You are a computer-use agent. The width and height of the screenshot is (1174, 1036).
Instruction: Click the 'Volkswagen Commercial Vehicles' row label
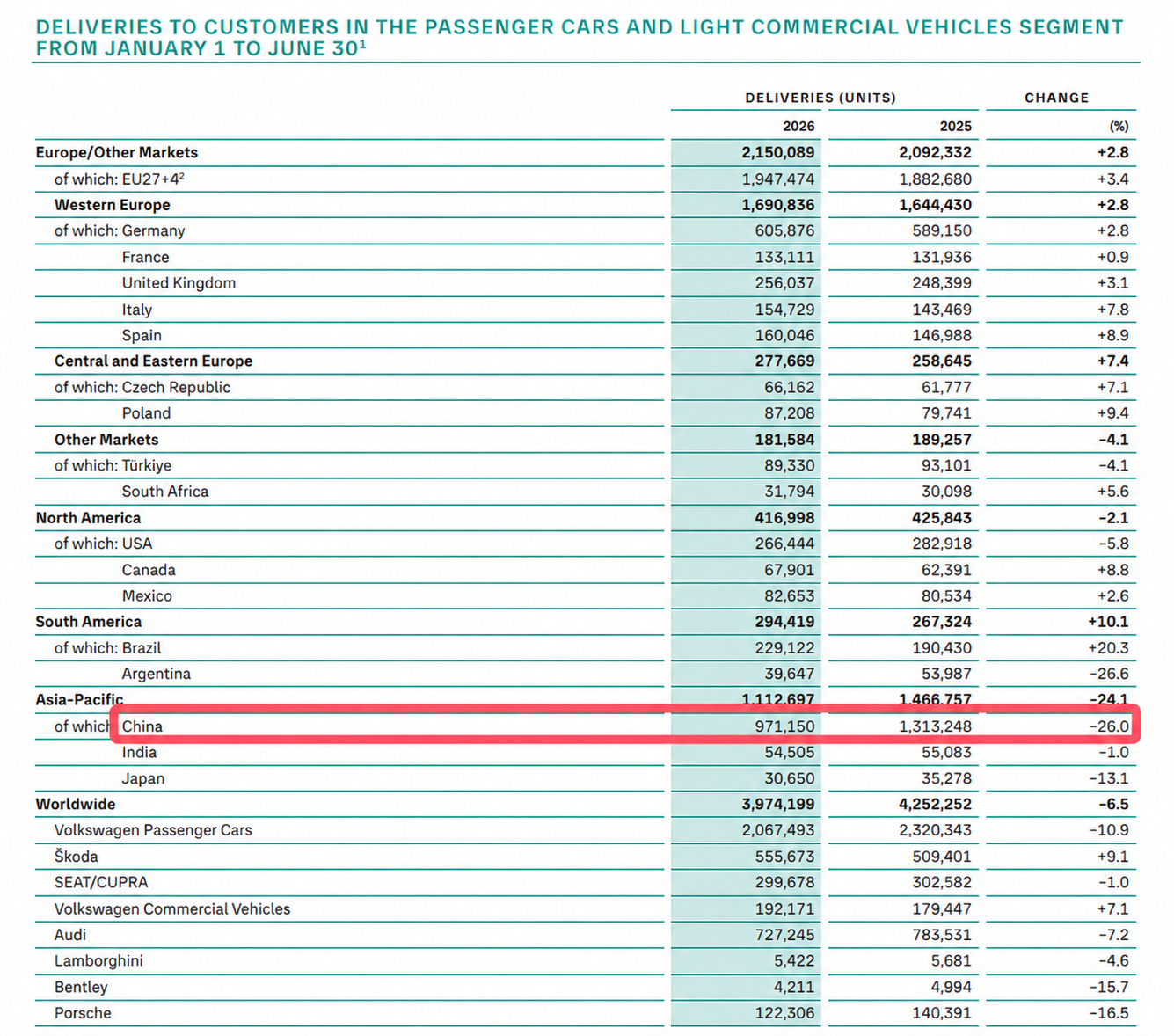coord(171,908)
